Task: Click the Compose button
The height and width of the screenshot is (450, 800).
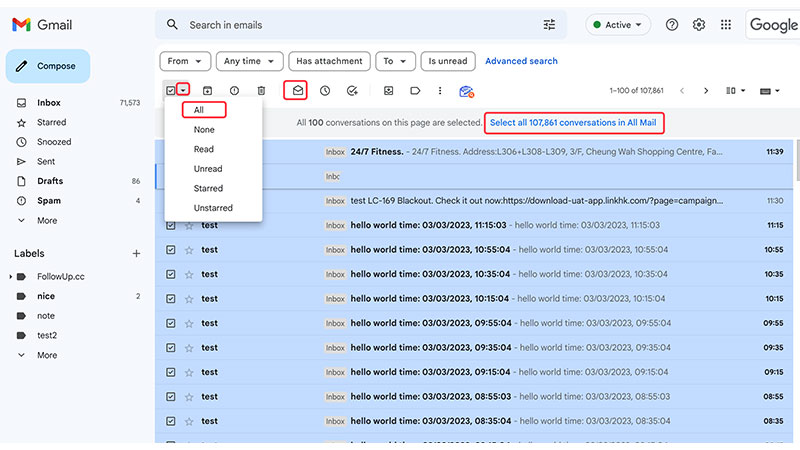Action: pyautogui.click(x=48, y=66)
